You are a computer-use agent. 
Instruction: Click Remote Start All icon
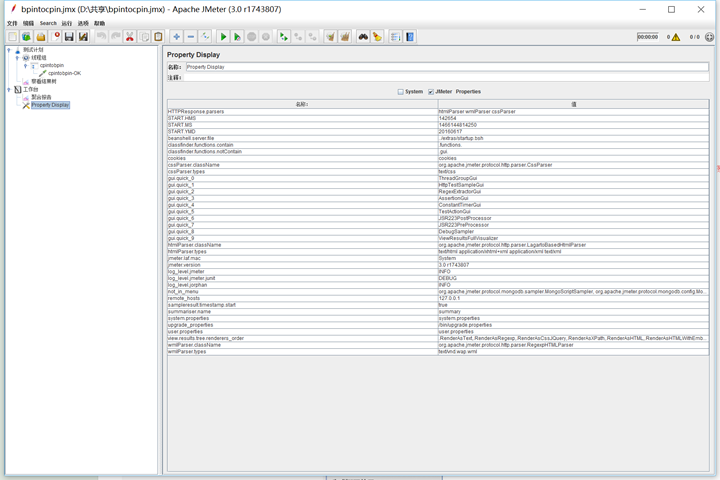click(284, 37)
